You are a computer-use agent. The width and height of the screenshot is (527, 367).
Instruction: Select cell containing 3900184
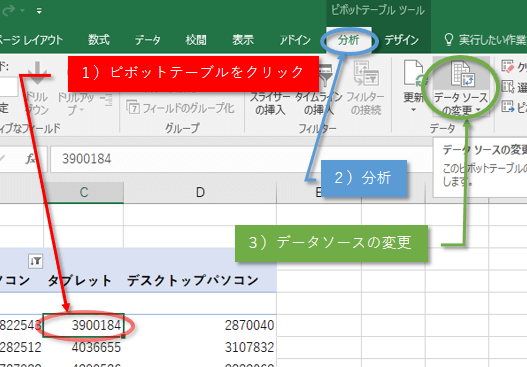coord(84,325)
